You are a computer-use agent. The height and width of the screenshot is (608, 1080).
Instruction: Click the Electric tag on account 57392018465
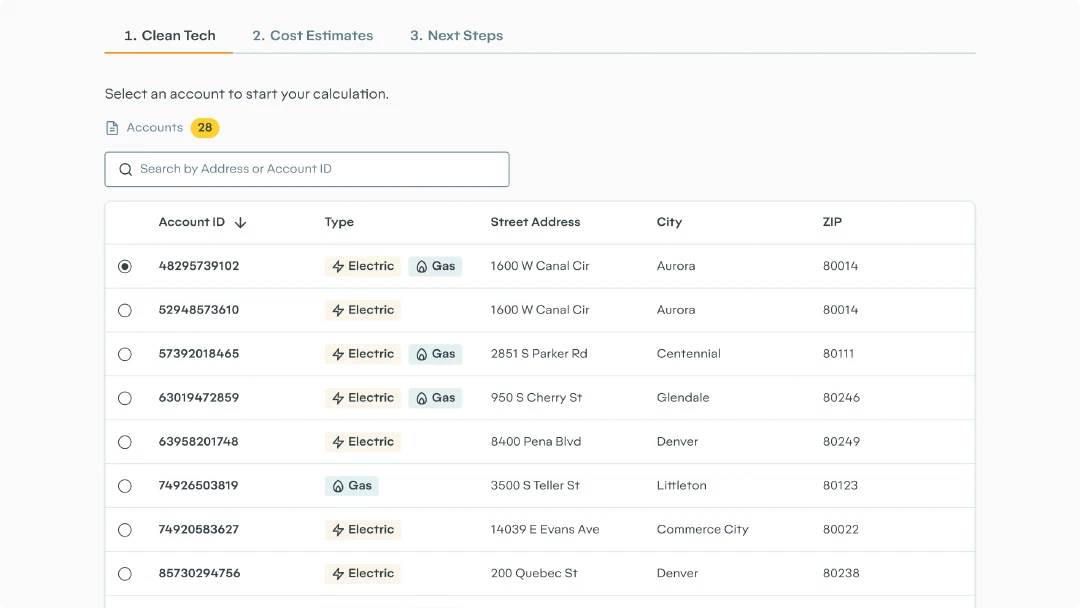point(363,354)
